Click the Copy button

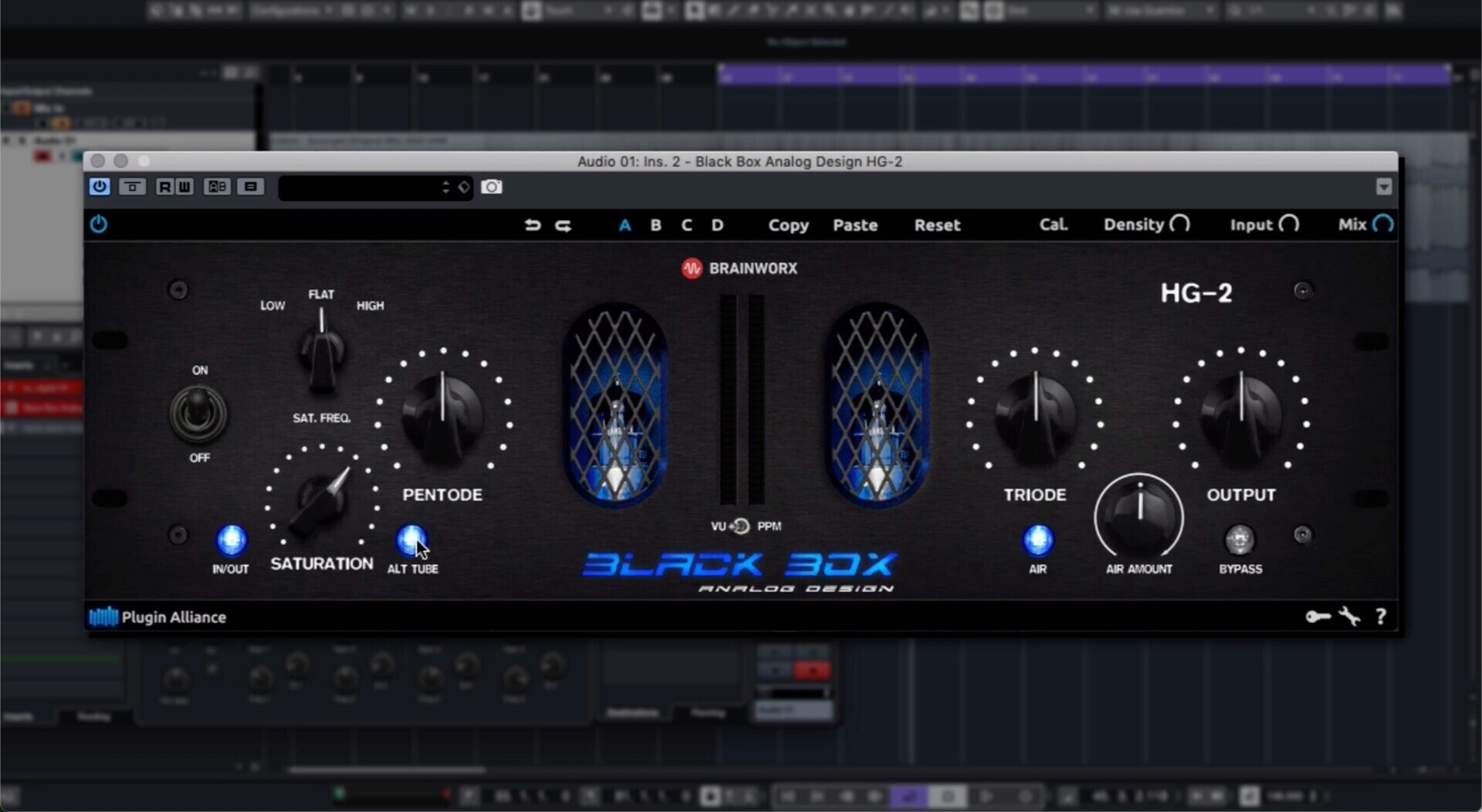(x=788, y=225)
